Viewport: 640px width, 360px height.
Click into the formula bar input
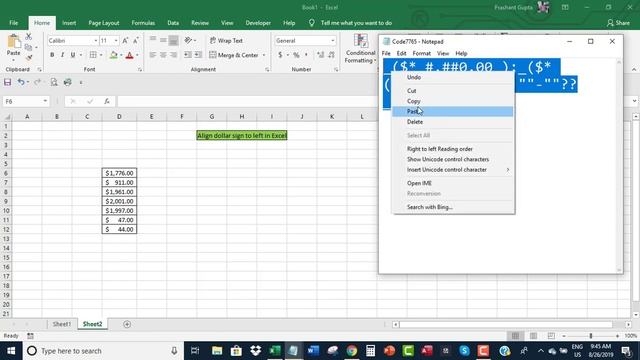tap(249, 101)
